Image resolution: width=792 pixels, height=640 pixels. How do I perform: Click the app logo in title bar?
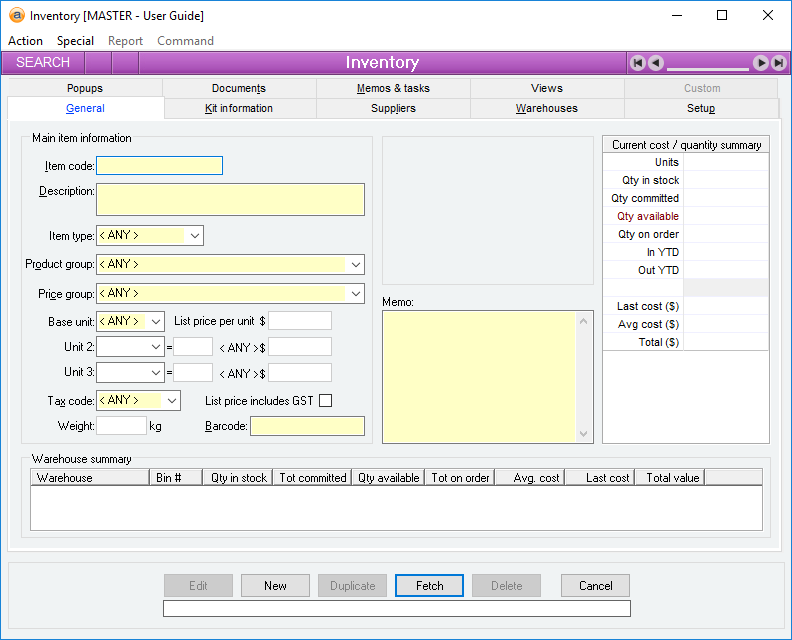(x=16, y=16)
